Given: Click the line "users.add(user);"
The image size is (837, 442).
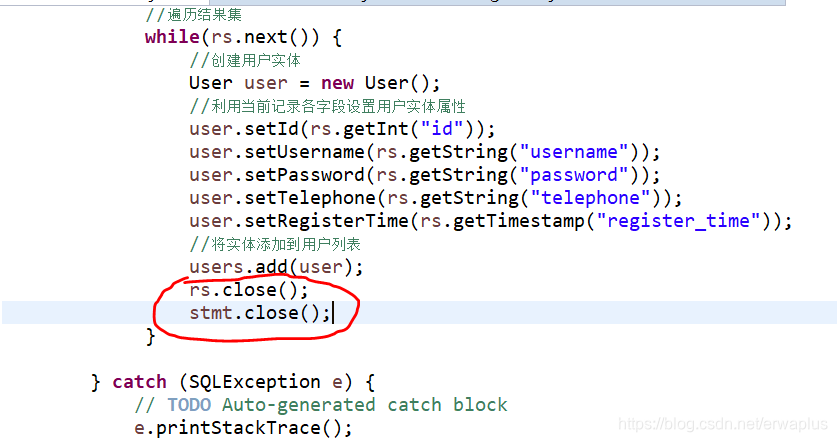Looking at the screenshot, I should 276,267.
